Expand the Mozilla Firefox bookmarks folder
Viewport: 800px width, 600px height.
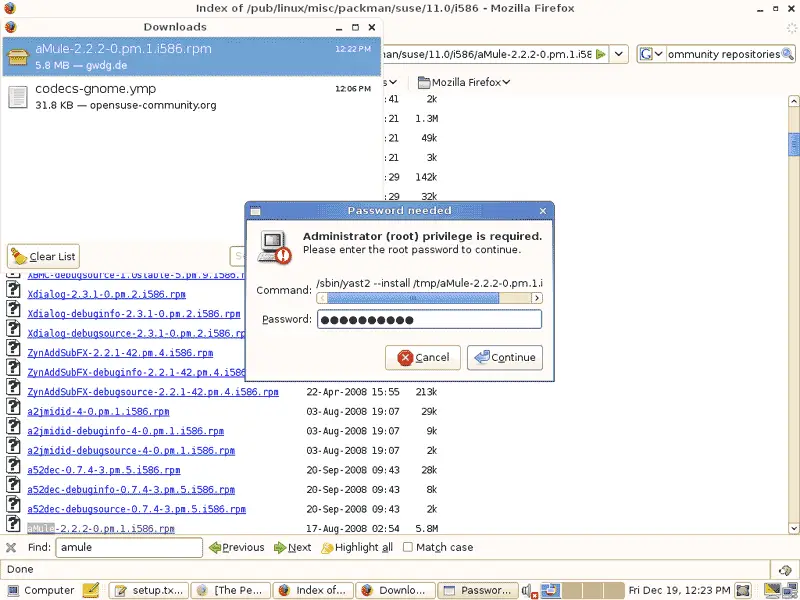(464, 82)
